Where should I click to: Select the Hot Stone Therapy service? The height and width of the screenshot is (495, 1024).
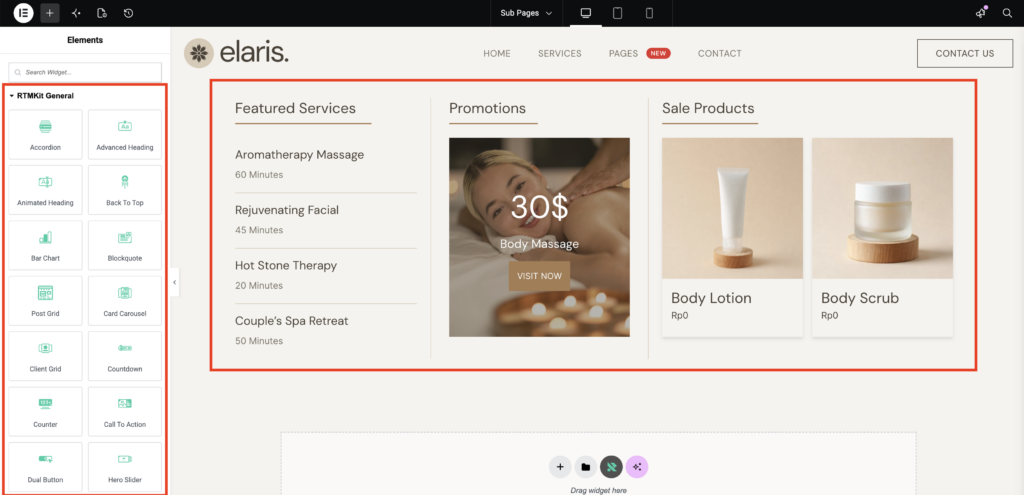286,266
